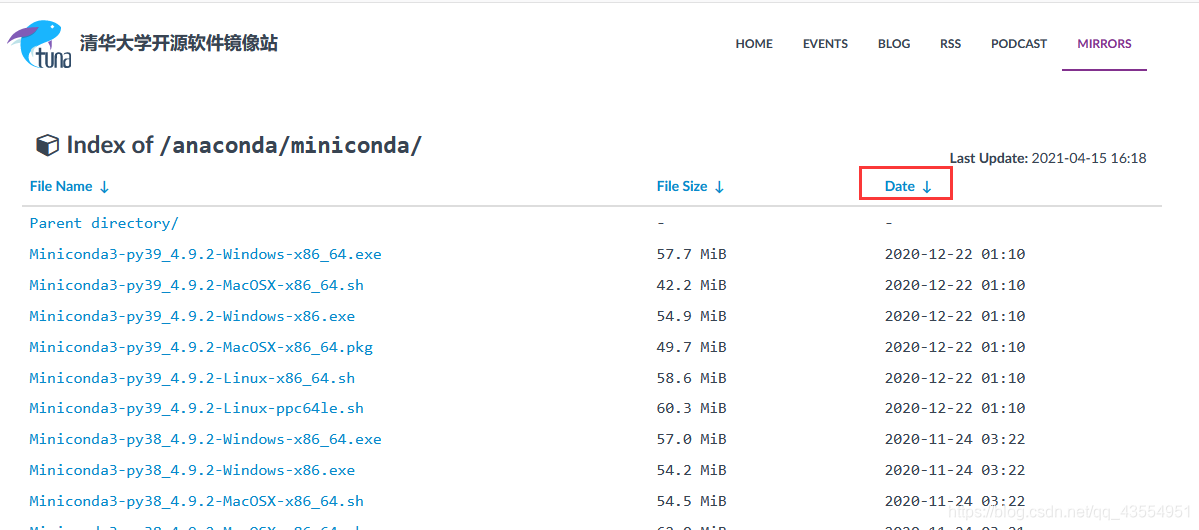Click the package box icon beside Index heading
Image resolution: width=1199 pixels, height=530 pixels.
[x=47, y=145]
